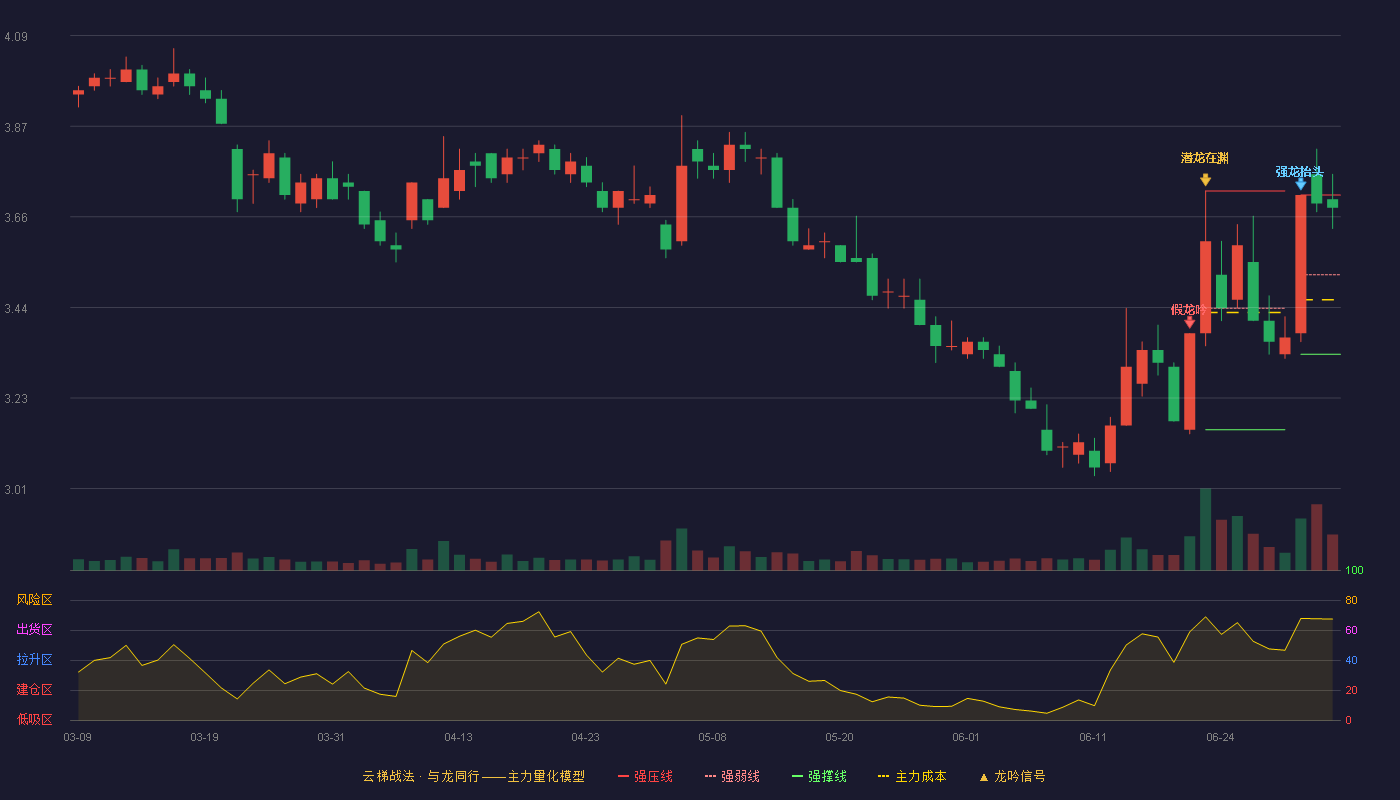
Task: Click the long red pressure line after 潜龙在渊
Action: 1245,190
